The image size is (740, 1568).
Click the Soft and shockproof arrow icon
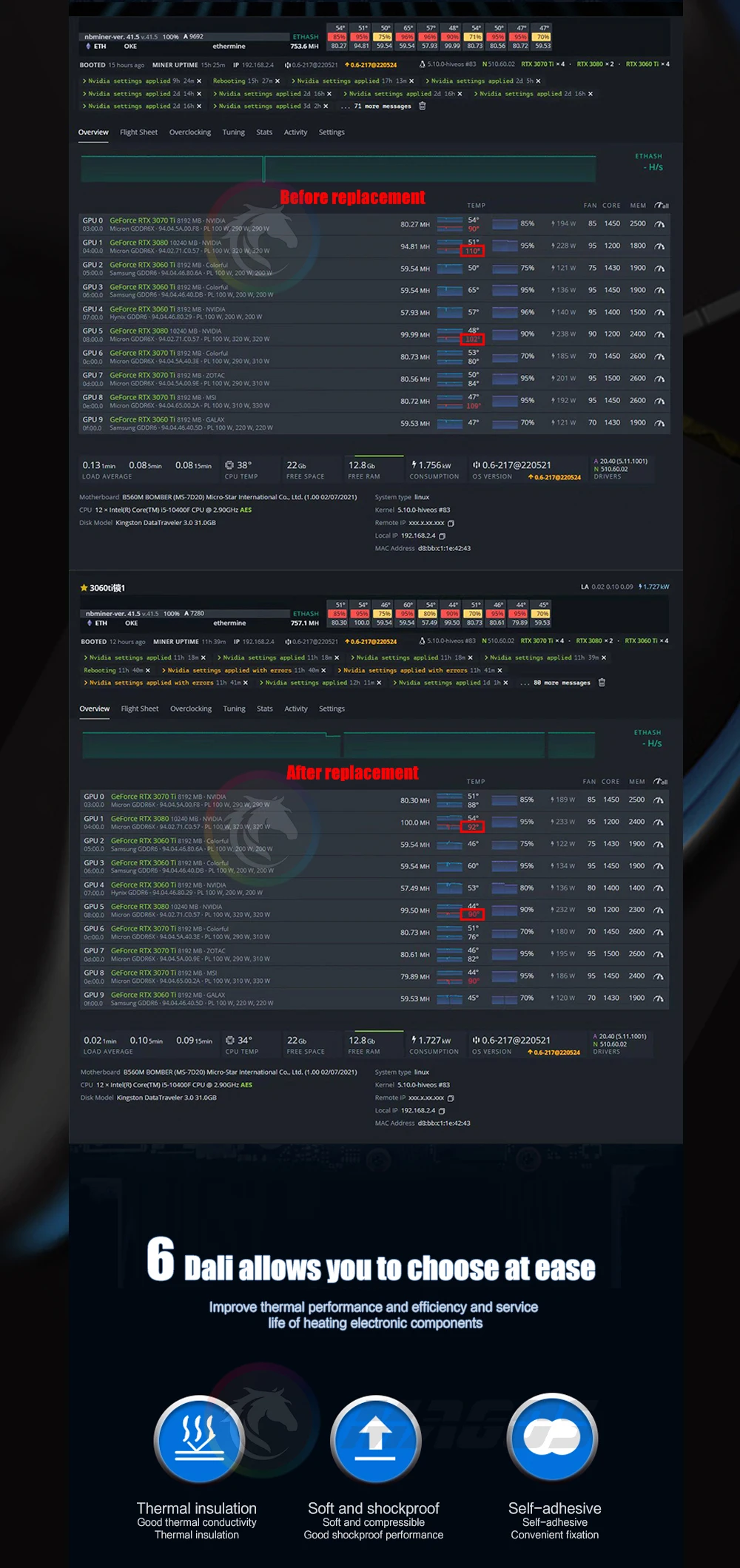[x=375, y=1439]
